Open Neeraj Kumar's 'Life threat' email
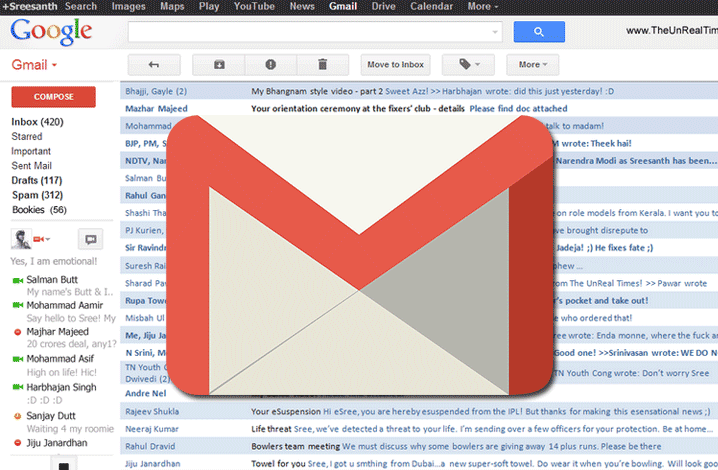Screen dimensions: 718x470 419,429
